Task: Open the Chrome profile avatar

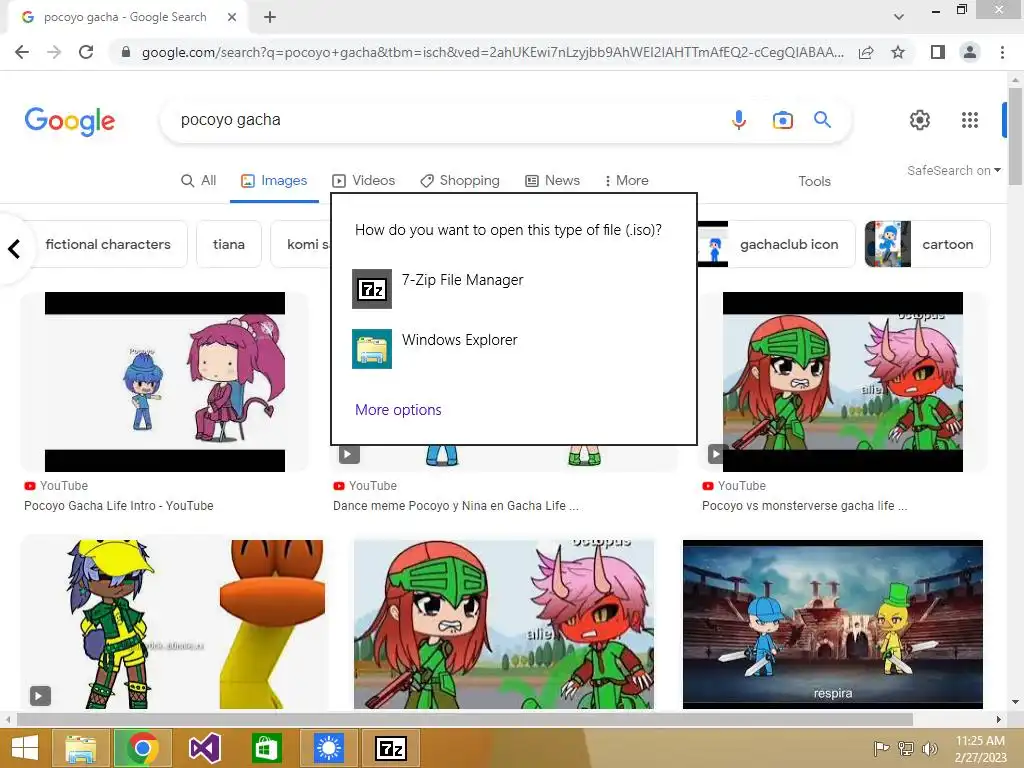Action: [x=970, y=52]
